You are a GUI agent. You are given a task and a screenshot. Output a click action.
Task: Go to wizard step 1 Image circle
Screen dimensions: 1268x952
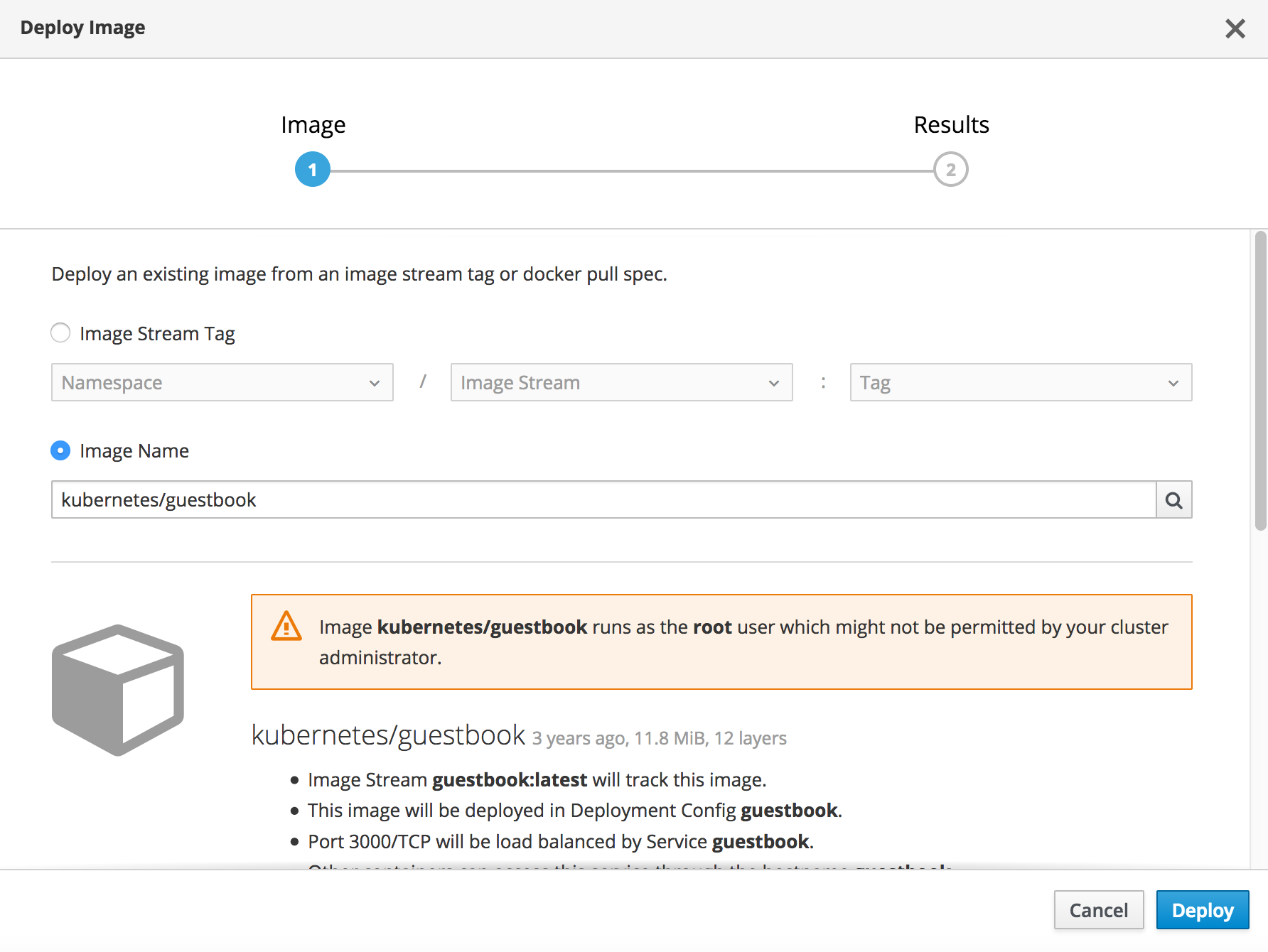click(x=313, y=170)
